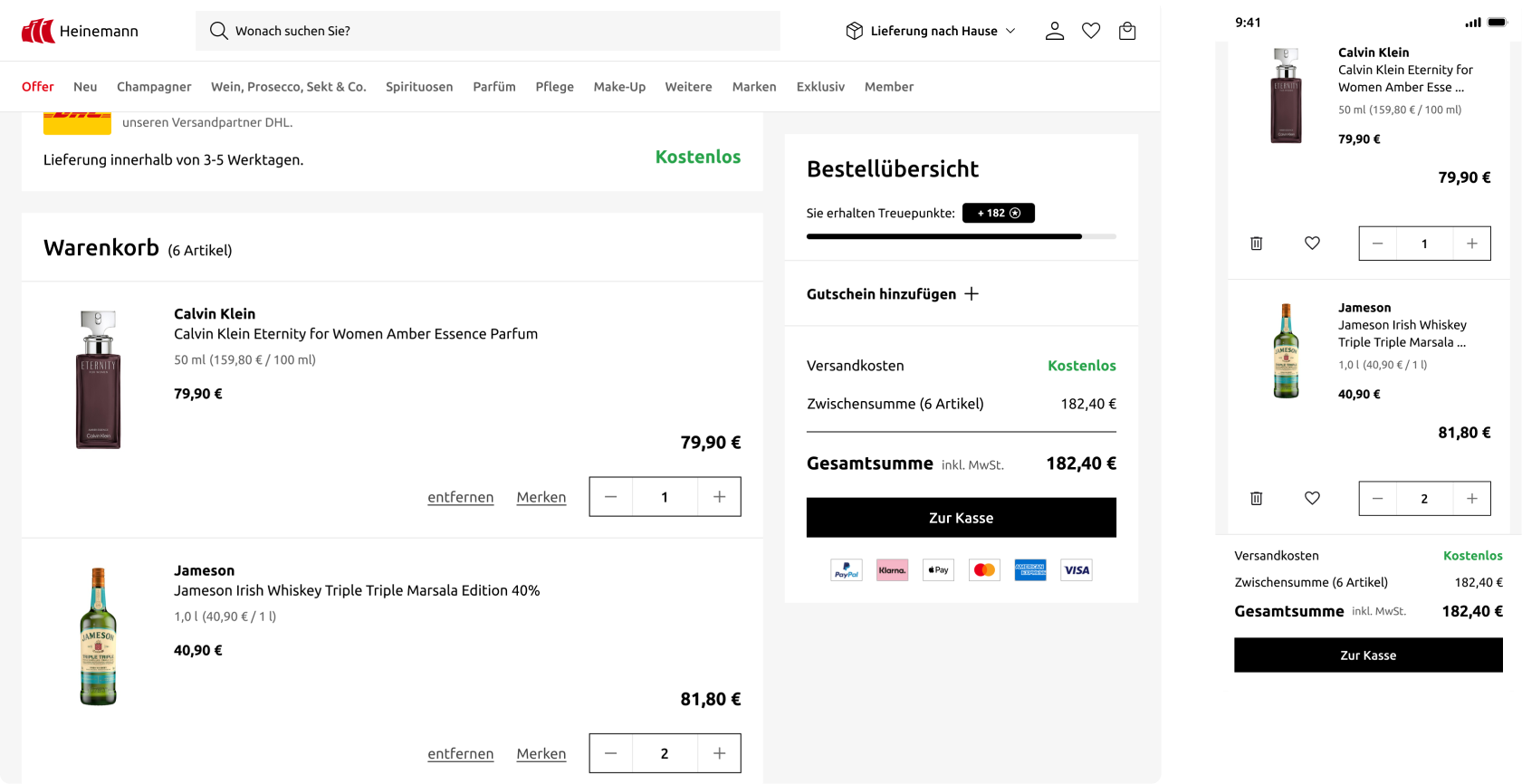Image resolution: width=1522 pixels, height=784 pixels.
Task: Decrease Jameson quantity in desktop cart
Action: 611,753
